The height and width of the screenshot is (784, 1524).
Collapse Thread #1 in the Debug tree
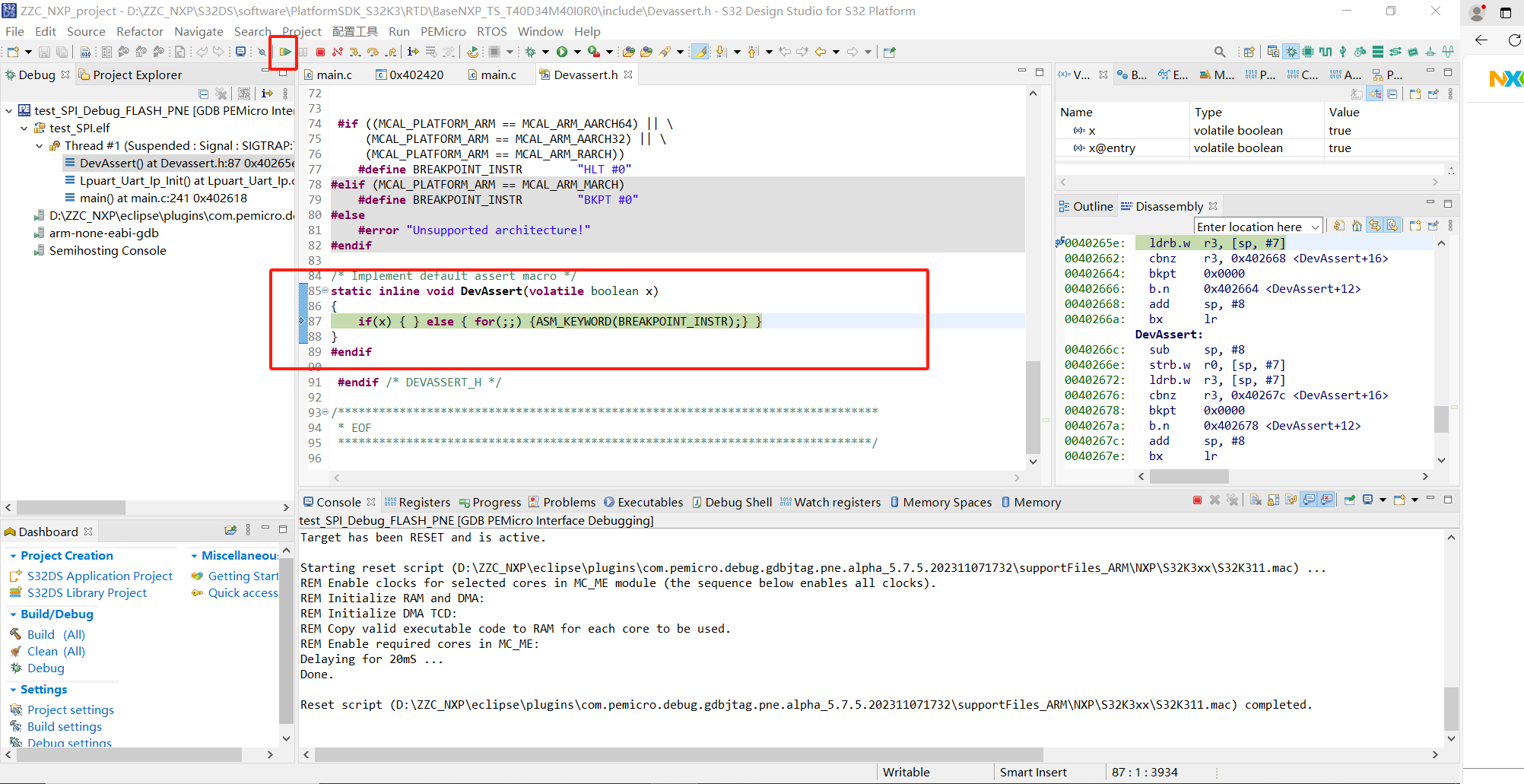point(39,145)
